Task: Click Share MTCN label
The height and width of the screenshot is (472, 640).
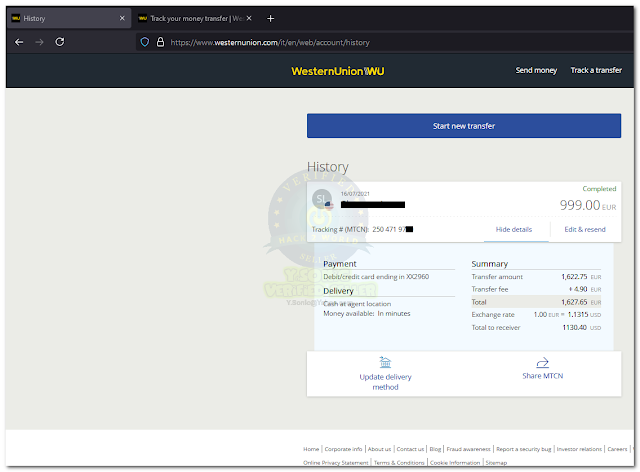Action: click(x=542, y=376)
